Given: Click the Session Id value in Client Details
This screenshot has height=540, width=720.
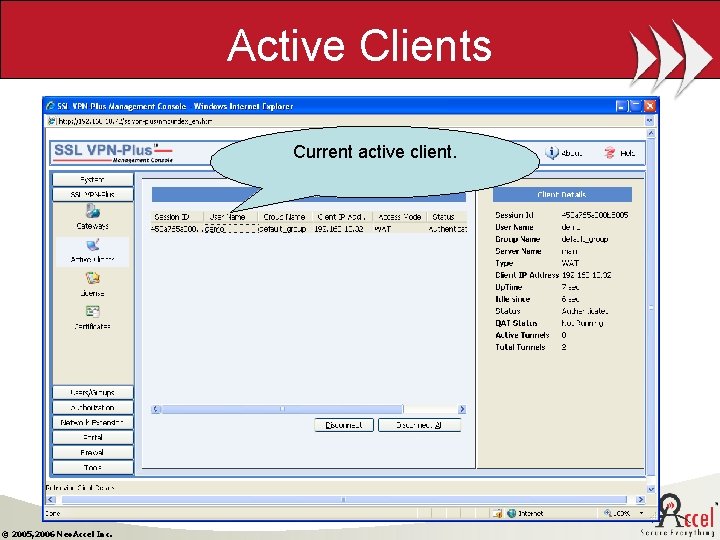Looking at the screenshot, I should click(595, 215).
